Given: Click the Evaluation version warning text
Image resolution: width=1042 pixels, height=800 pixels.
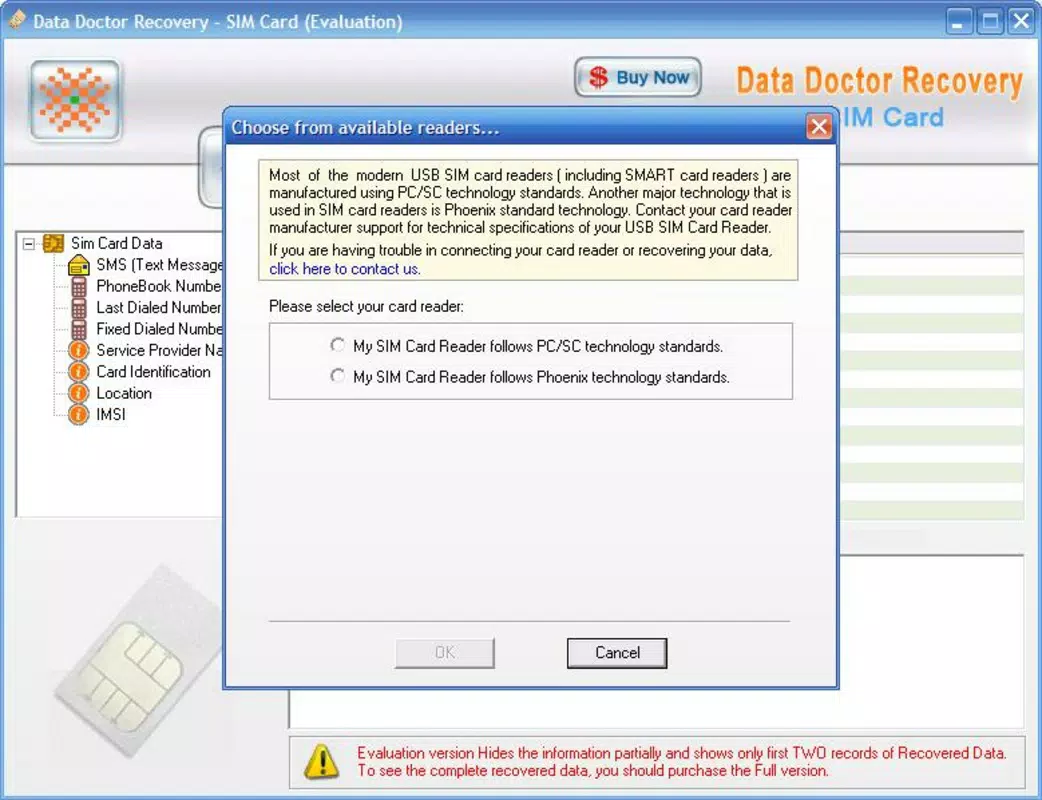Looking at the screenshot, I should click(x=682, y=761).
